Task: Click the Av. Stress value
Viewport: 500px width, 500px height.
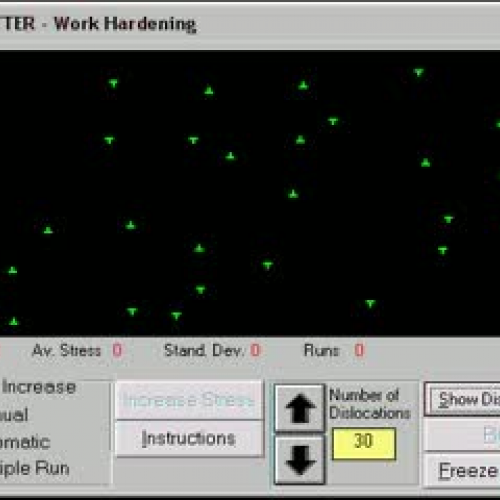Action: click(x=117, y=350)
